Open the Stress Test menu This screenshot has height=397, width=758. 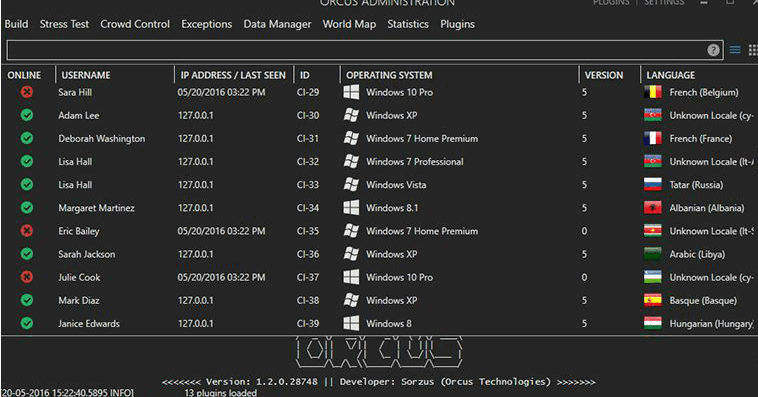coord(64,24)
